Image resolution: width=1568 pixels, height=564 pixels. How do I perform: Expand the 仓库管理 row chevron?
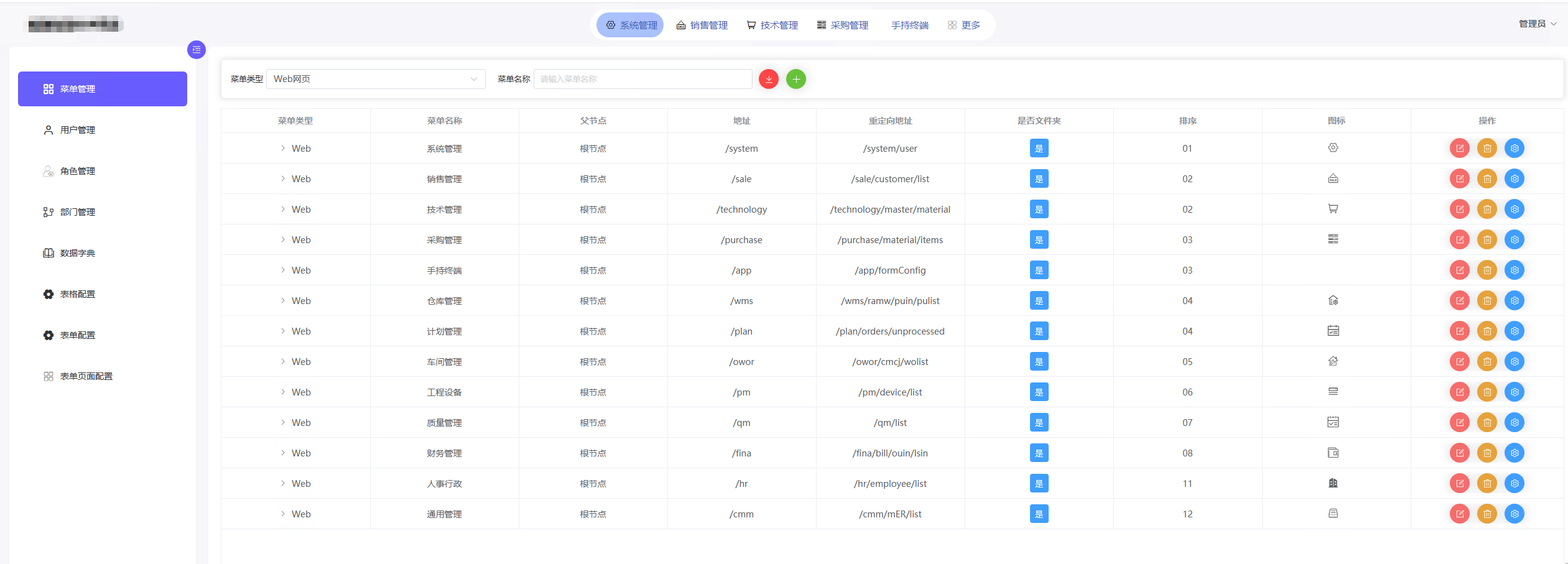point(284,300)
